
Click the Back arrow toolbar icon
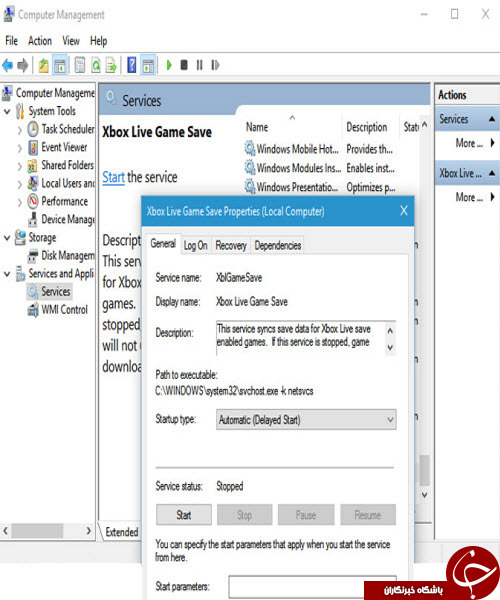(8, 65)
